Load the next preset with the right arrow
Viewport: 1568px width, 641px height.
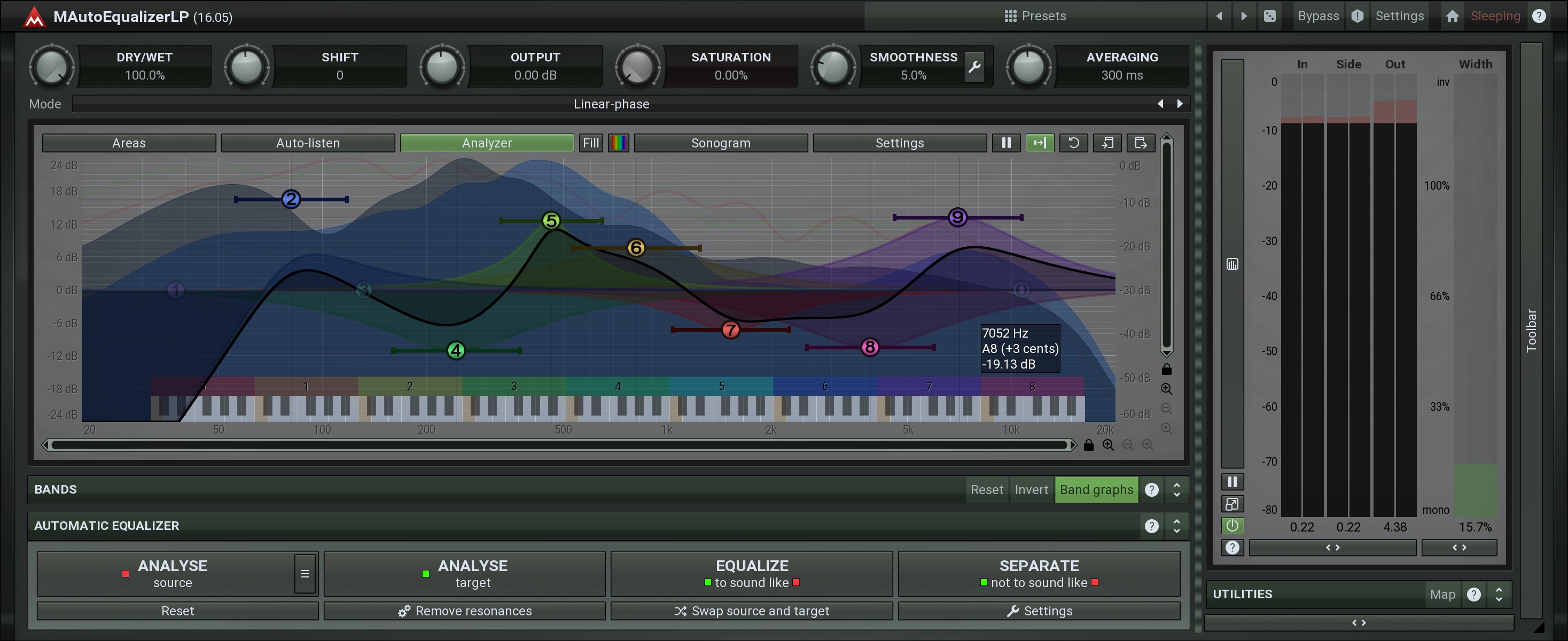click(1244, 16)
